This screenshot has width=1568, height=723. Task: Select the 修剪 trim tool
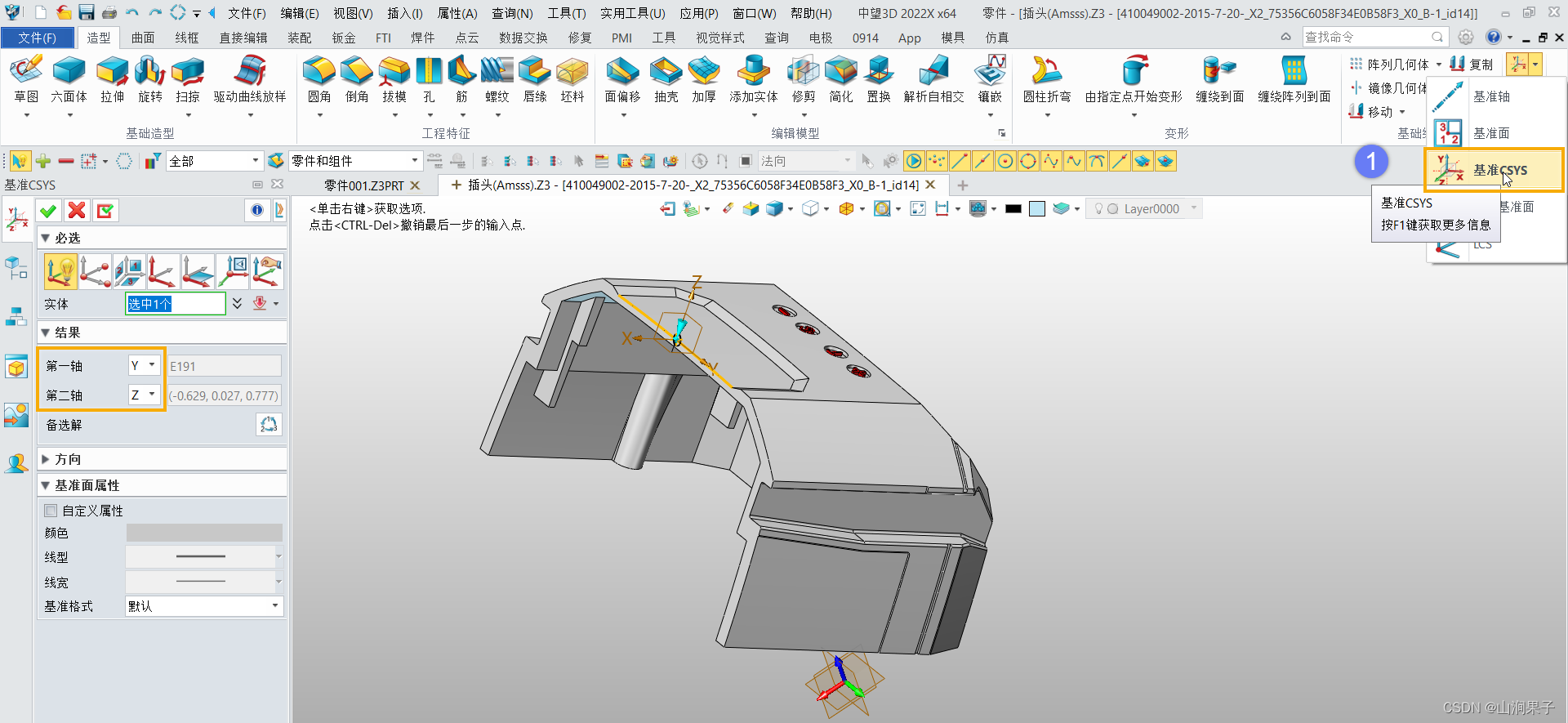tap(804, 79)
